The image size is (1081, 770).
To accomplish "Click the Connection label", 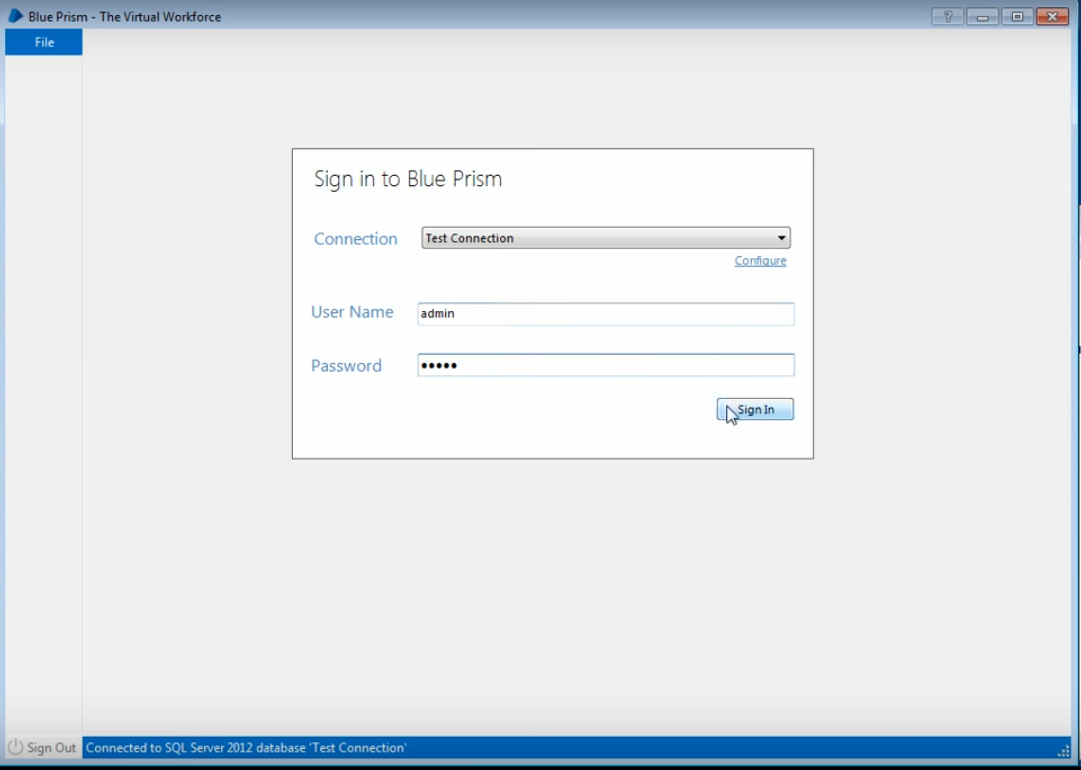I will (356, 239).
